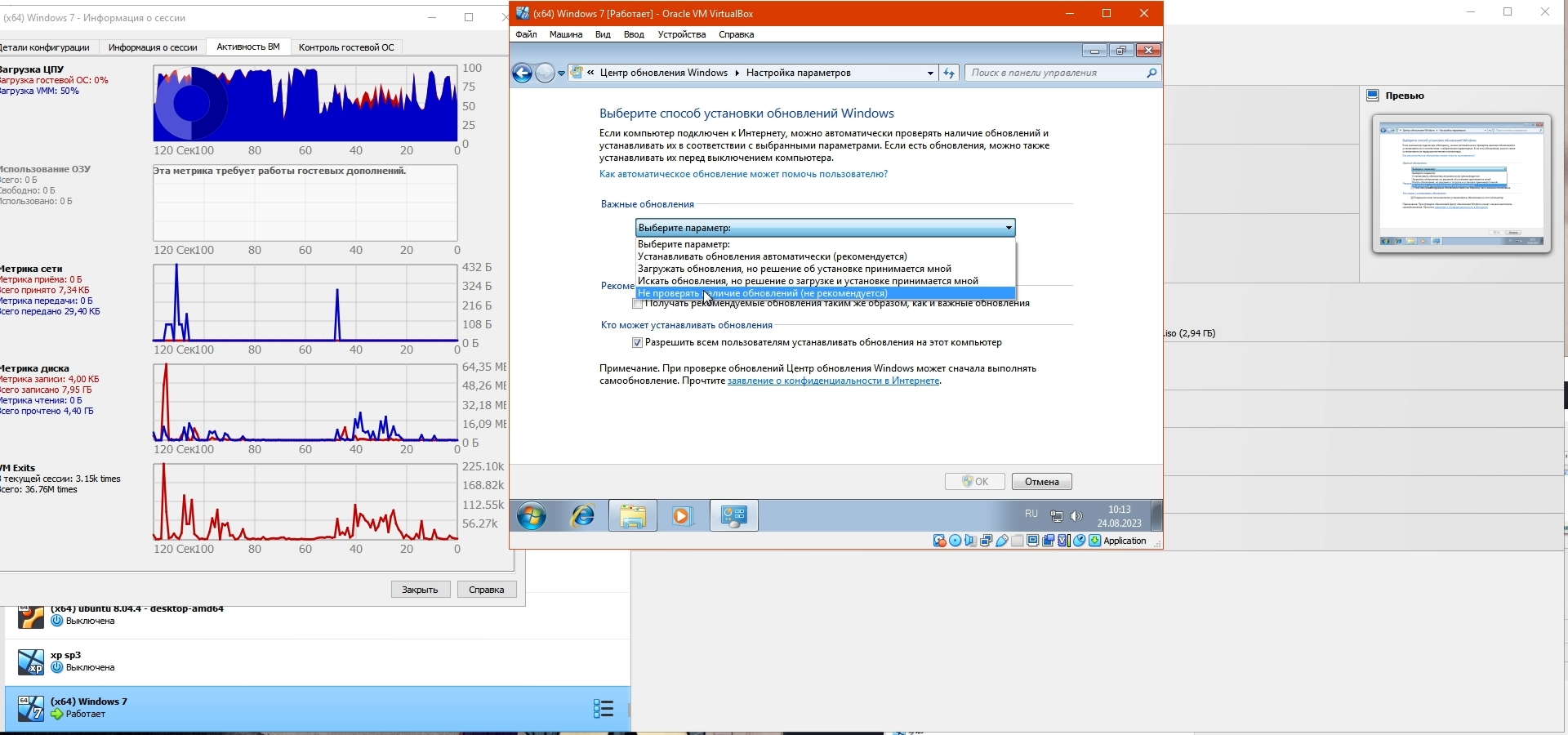This screenshot has height=735, width=1568.
Task: Open the Windows 7 Start menu orb
Action: tap(532, 515)
